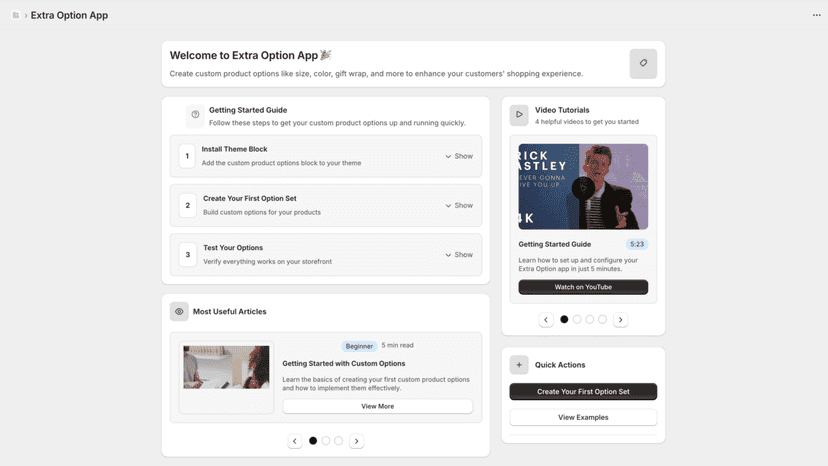Click the tag icon in welcome banner

643,63
